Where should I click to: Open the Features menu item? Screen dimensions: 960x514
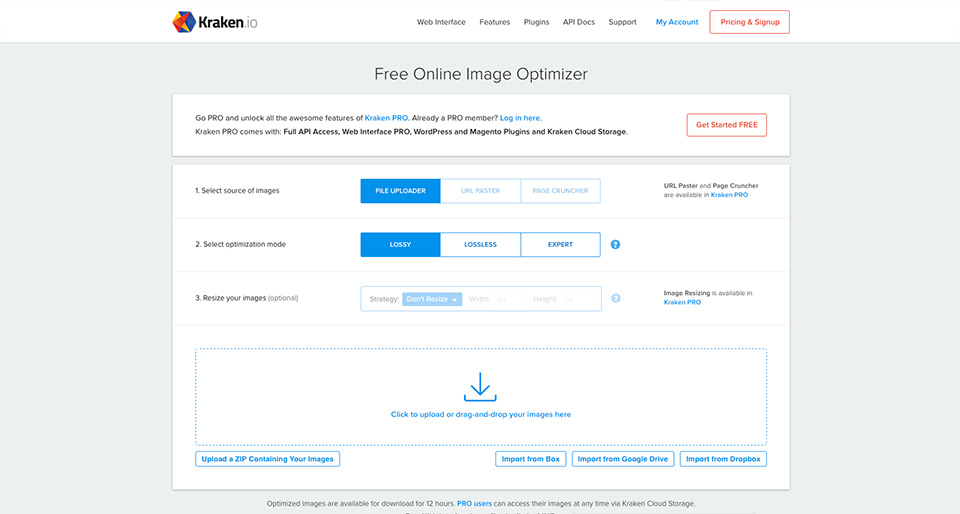pyautogui.click(x=495, y=22)
